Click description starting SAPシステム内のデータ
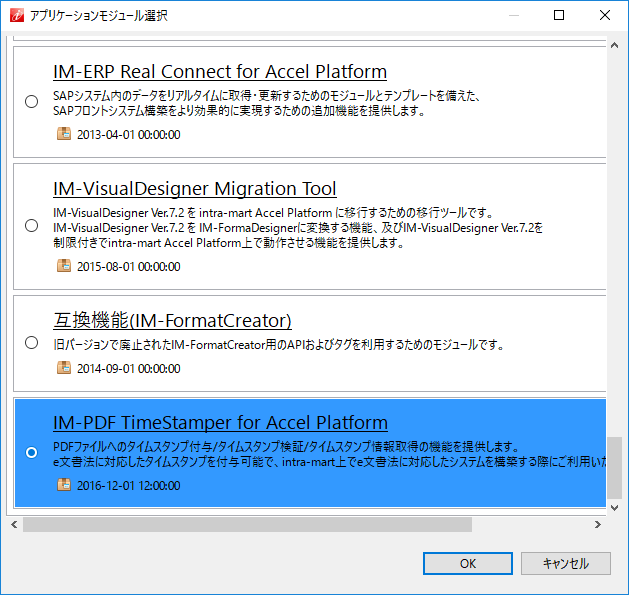Screen dimensions: 629x595 266,103
